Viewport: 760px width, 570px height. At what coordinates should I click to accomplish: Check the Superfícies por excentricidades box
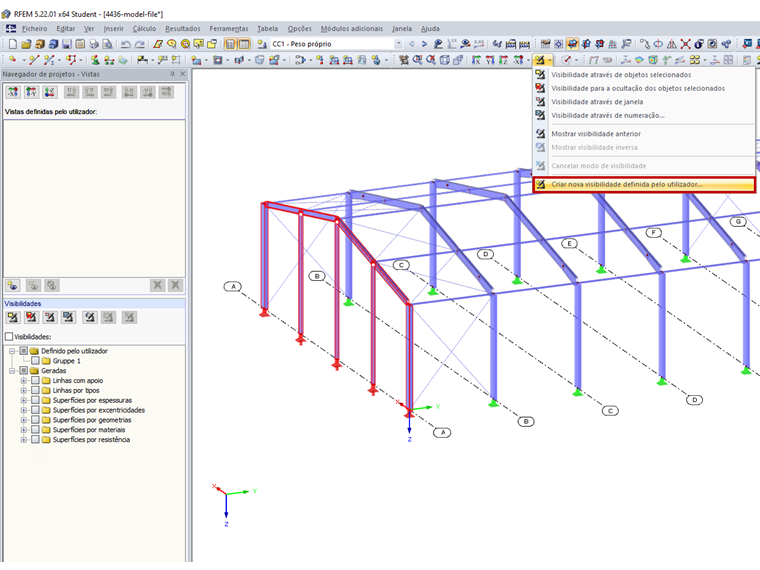point(35,410)
